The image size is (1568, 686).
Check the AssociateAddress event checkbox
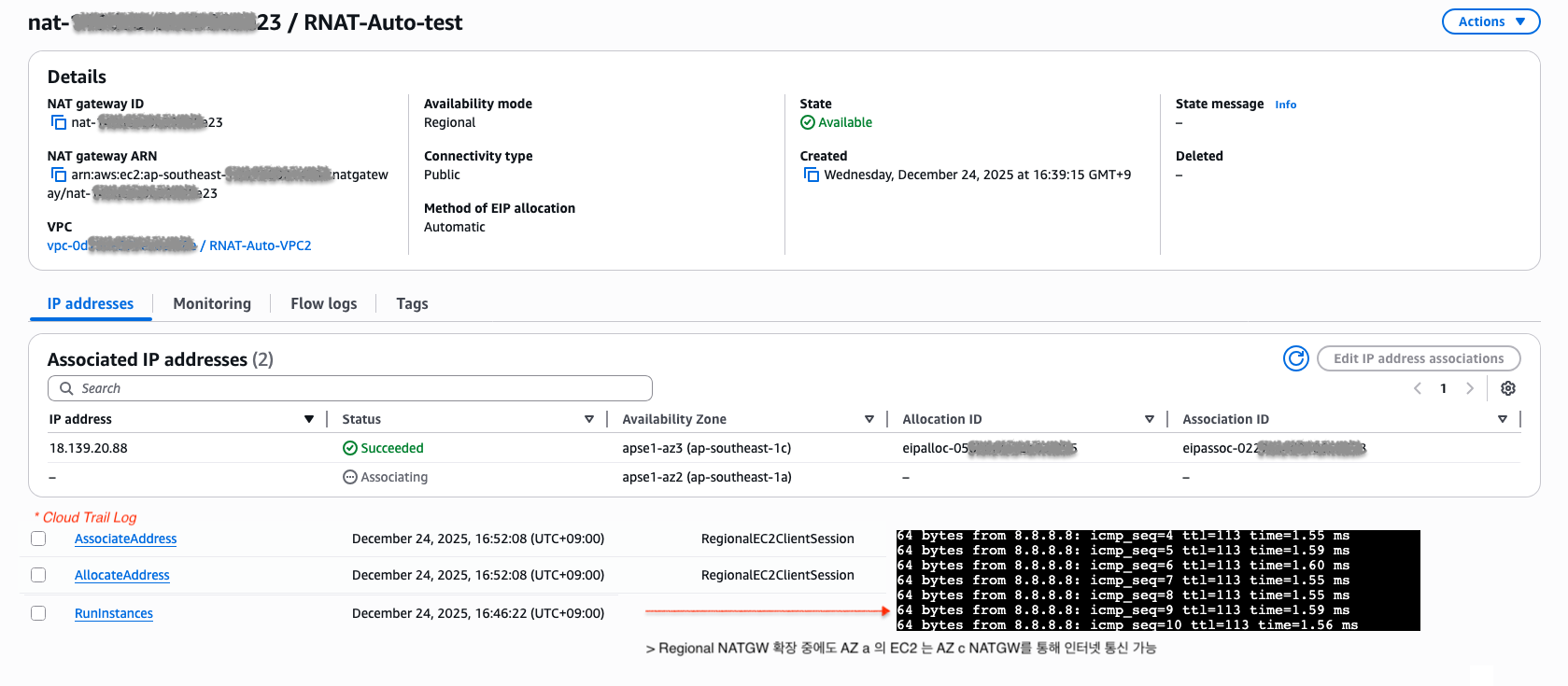click(38, 539)
